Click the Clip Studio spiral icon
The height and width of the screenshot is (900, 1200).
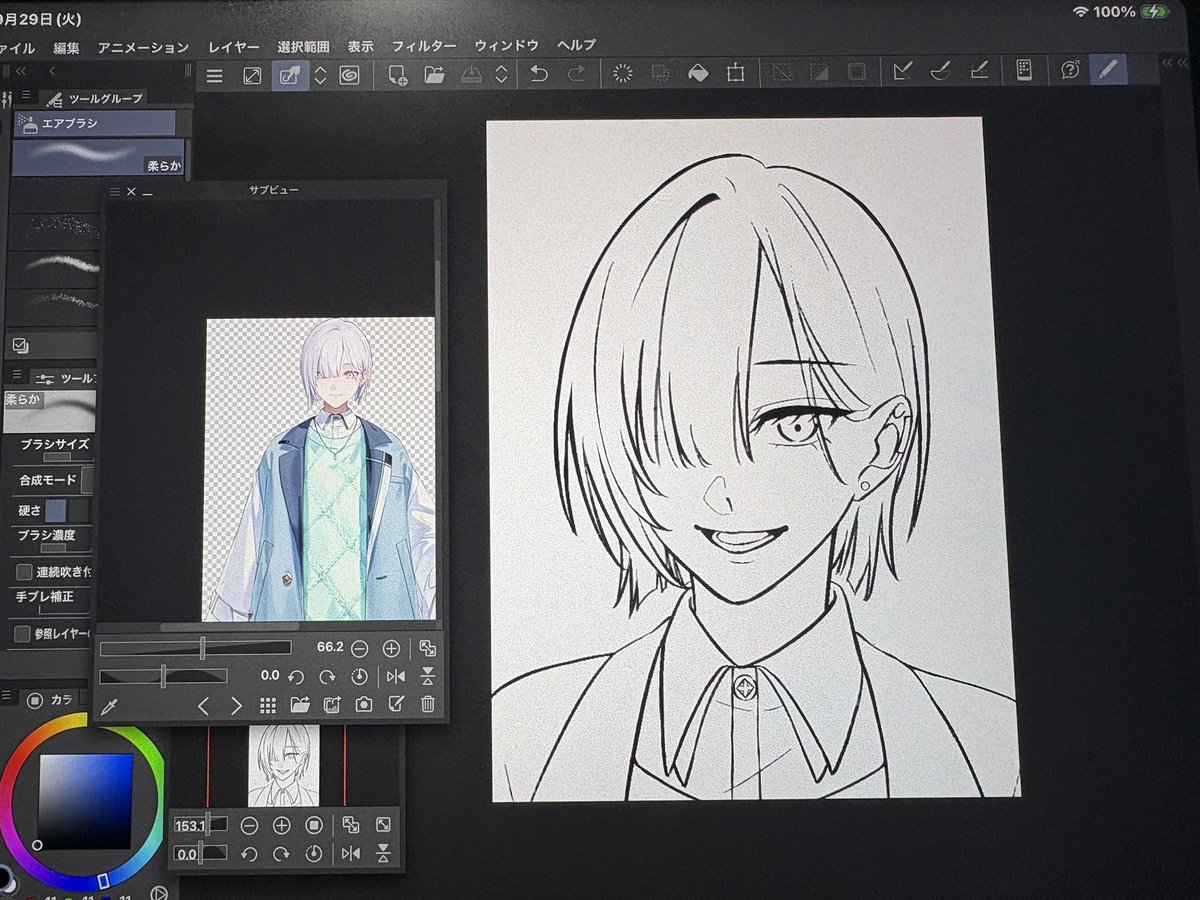(x=349, y=75)
